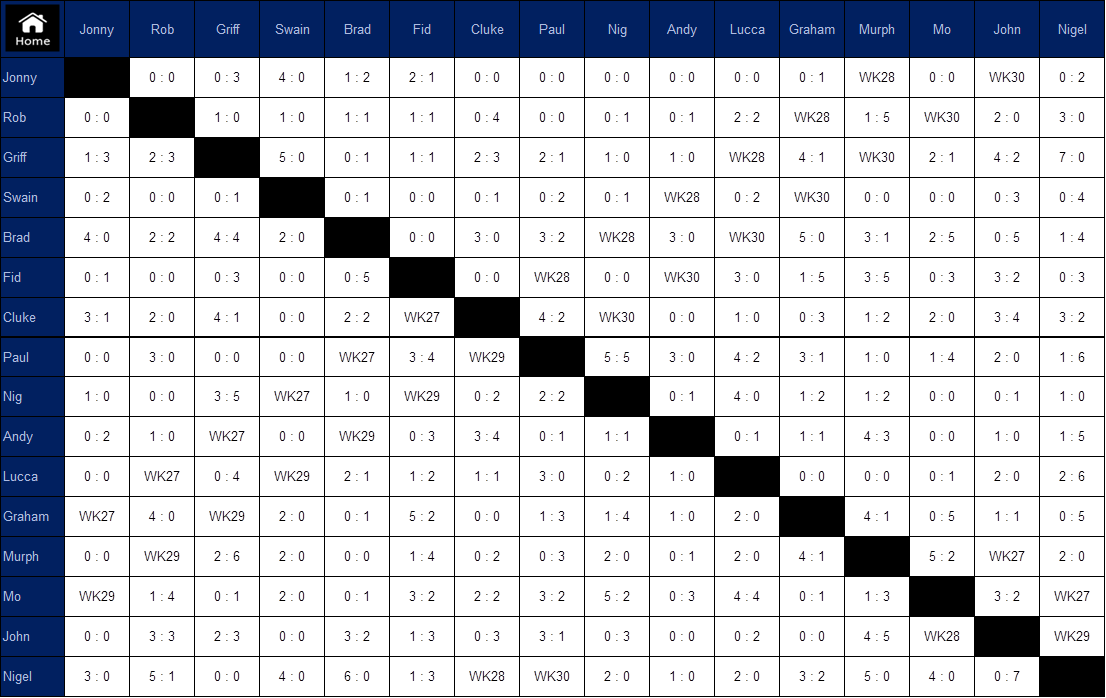Click Griff vs Swain score 5 : 0
1106x698 pixels.
coord(292,157)
